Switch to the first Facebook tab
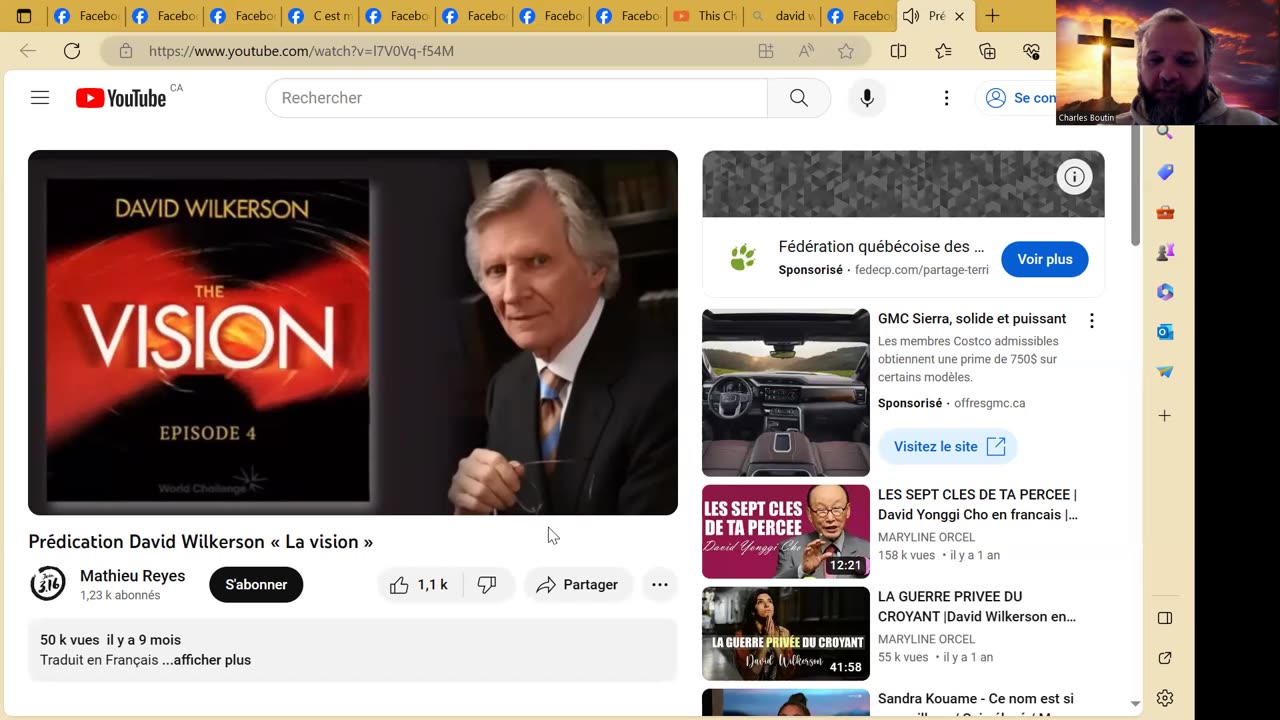The width and height of the screenshot is (1280, 720). (85, 16)
